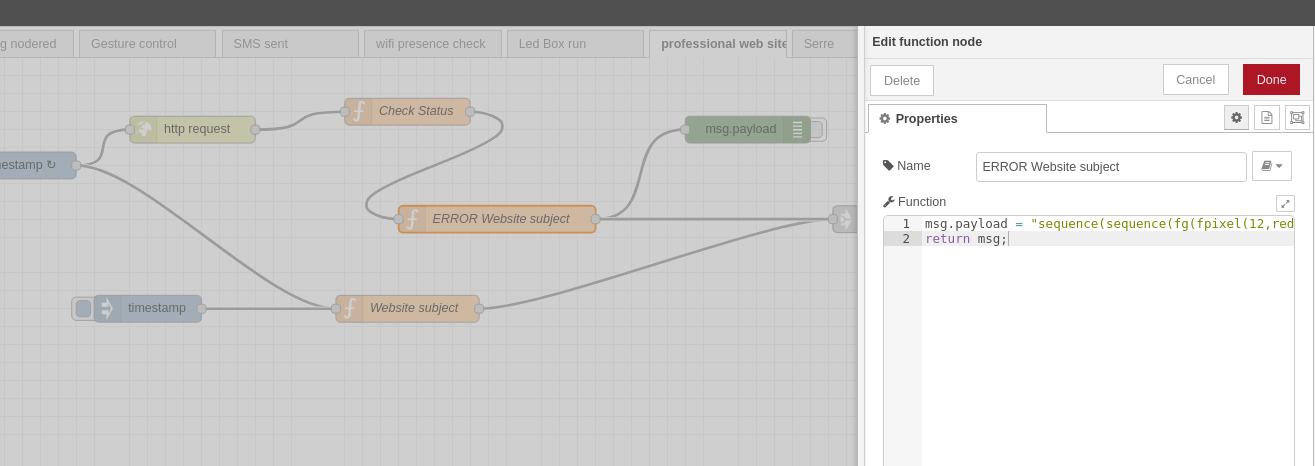Viewport: 1315px width, 466px height.
Task: Open node properties gear icon
Action: (x=1236, y=118)
